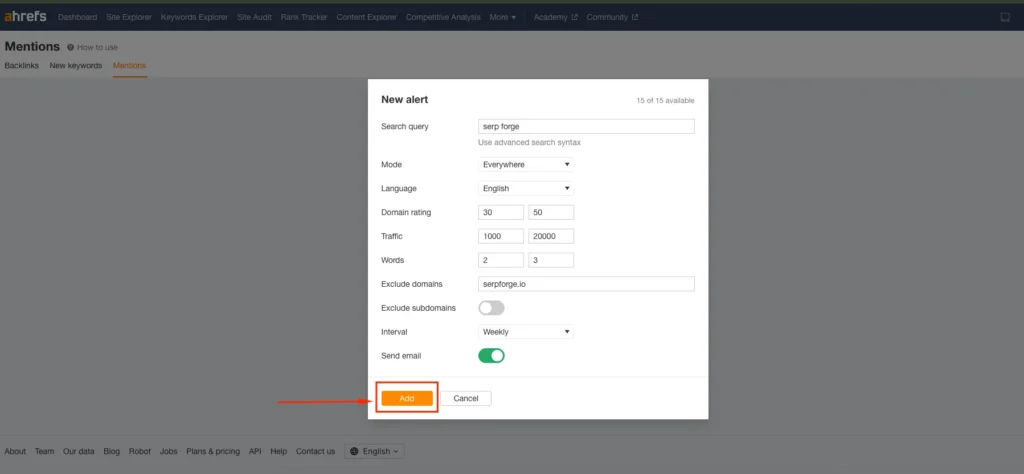Go to Dashboard in the top navigation
This screenshot has width=1024, height=474.
[78, 17]
